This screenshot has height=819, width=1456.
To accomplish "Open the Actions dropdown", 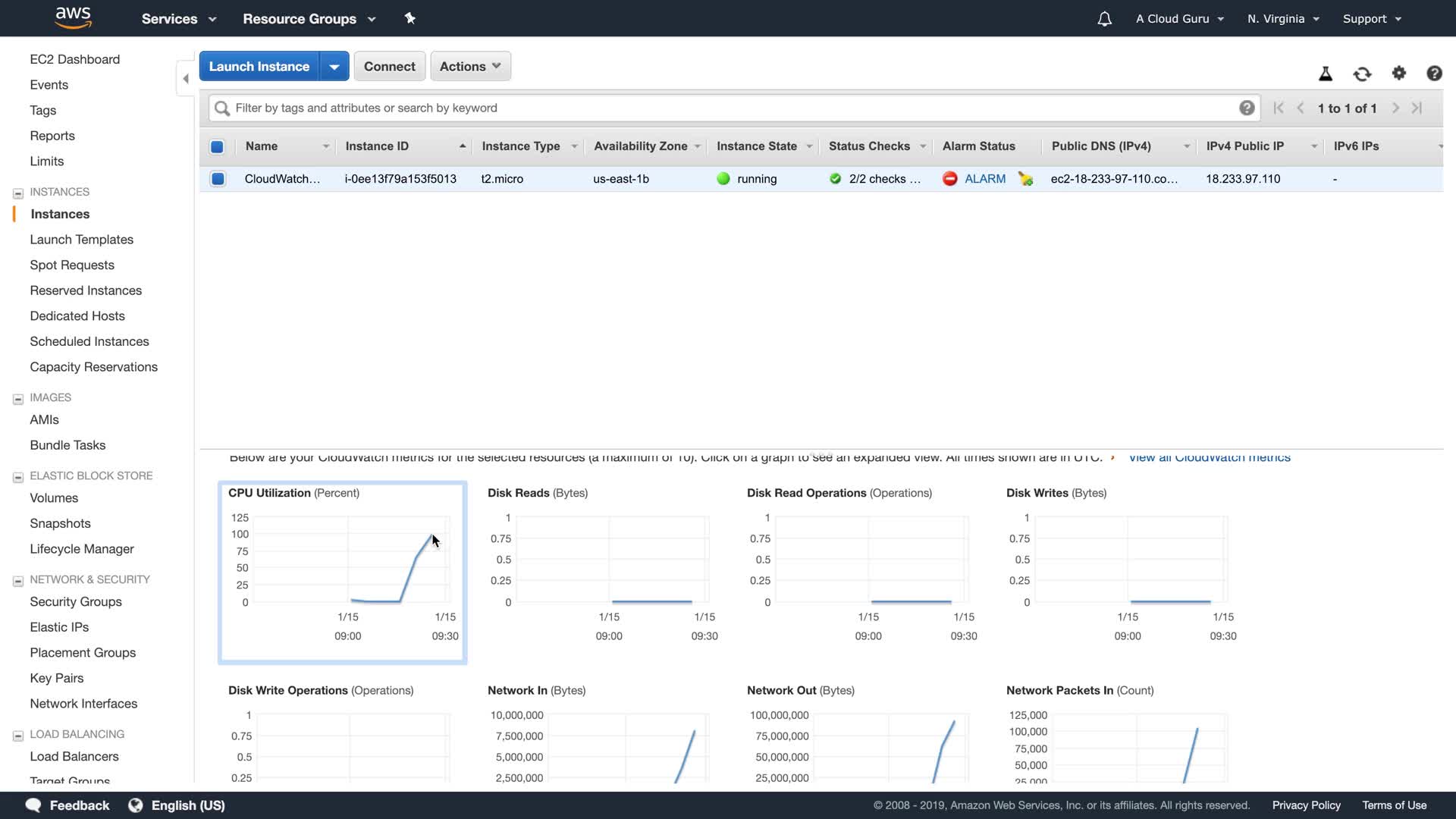I will click(x=470, y=66).
